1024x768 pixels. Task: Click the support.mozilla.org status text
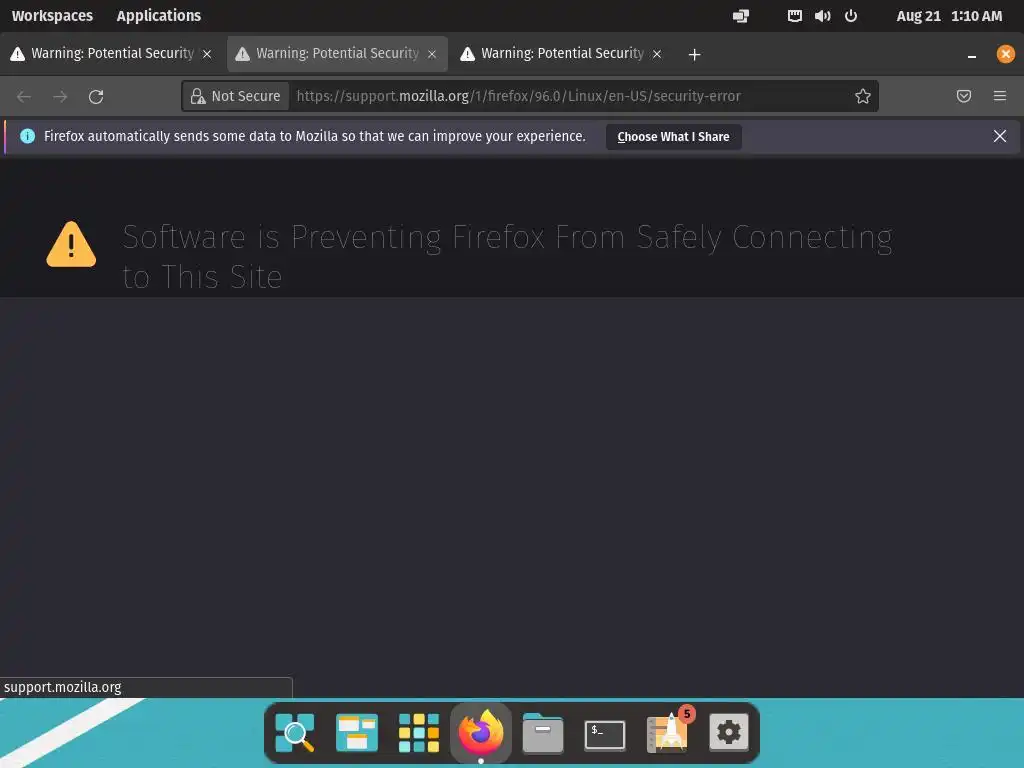click(63, 687)
